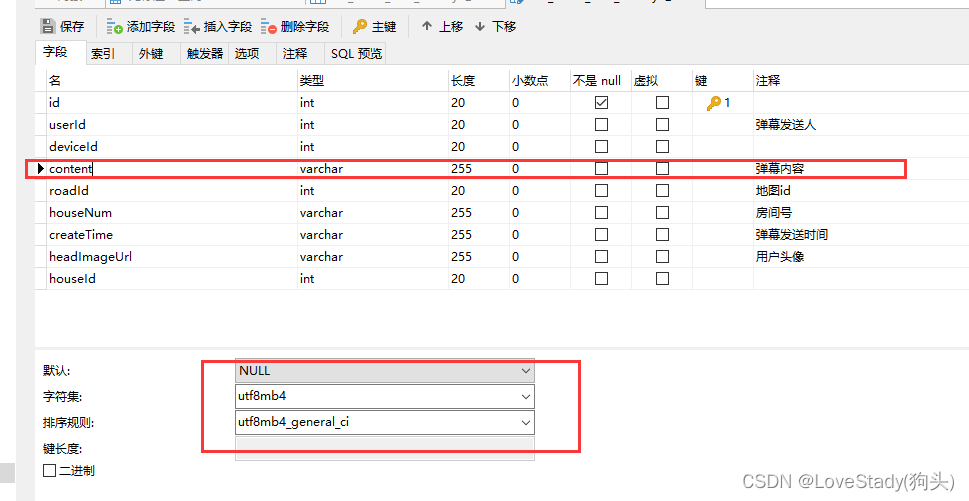Screen dimensions: 969x501
Task: Open the Collation utf8mb4_general_ci dropdown
Action: coord(526,423)
